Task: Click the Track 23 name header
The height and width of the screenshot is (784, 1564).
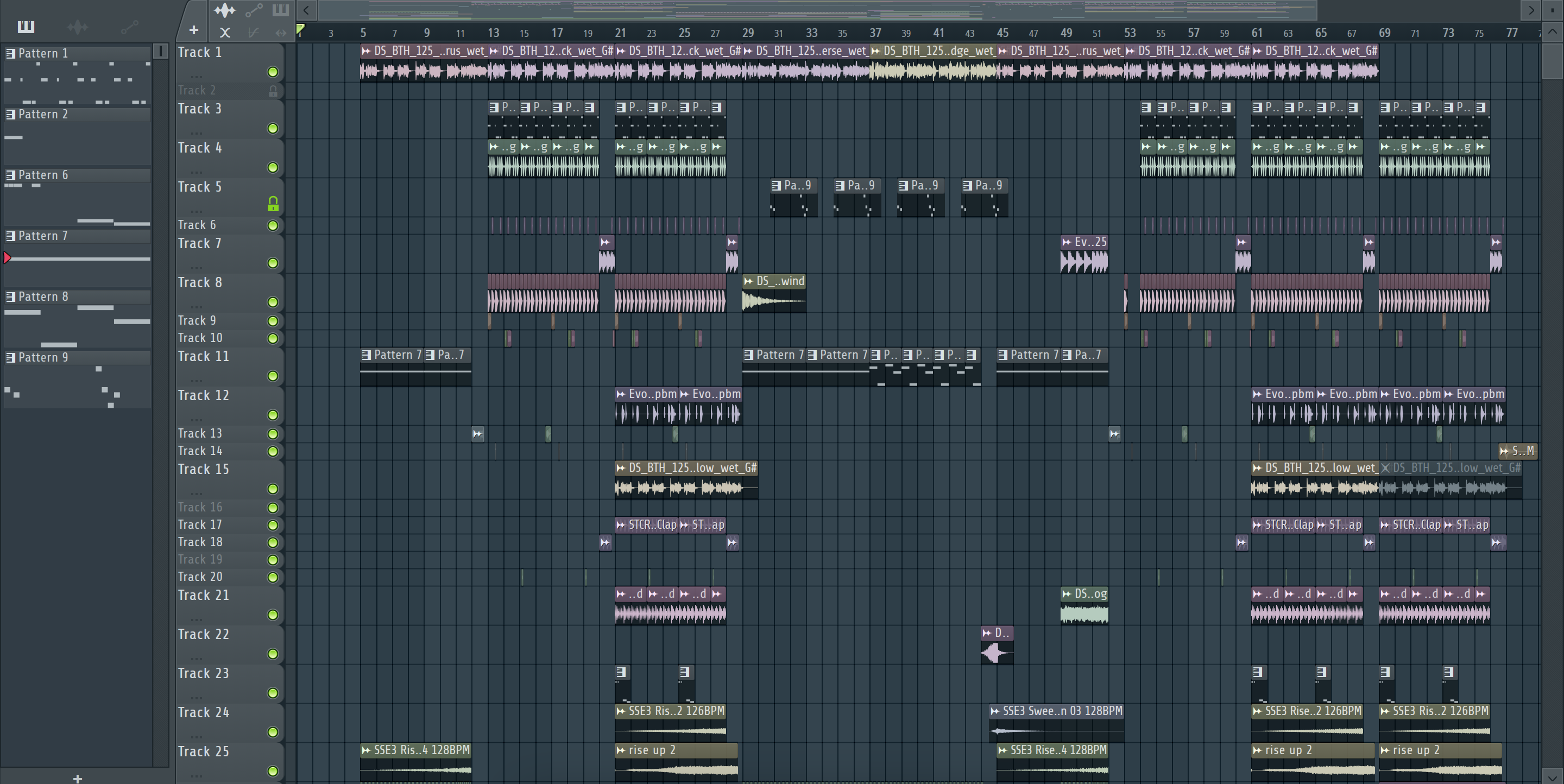Action: pyautogui.click(x=204, y=674)
